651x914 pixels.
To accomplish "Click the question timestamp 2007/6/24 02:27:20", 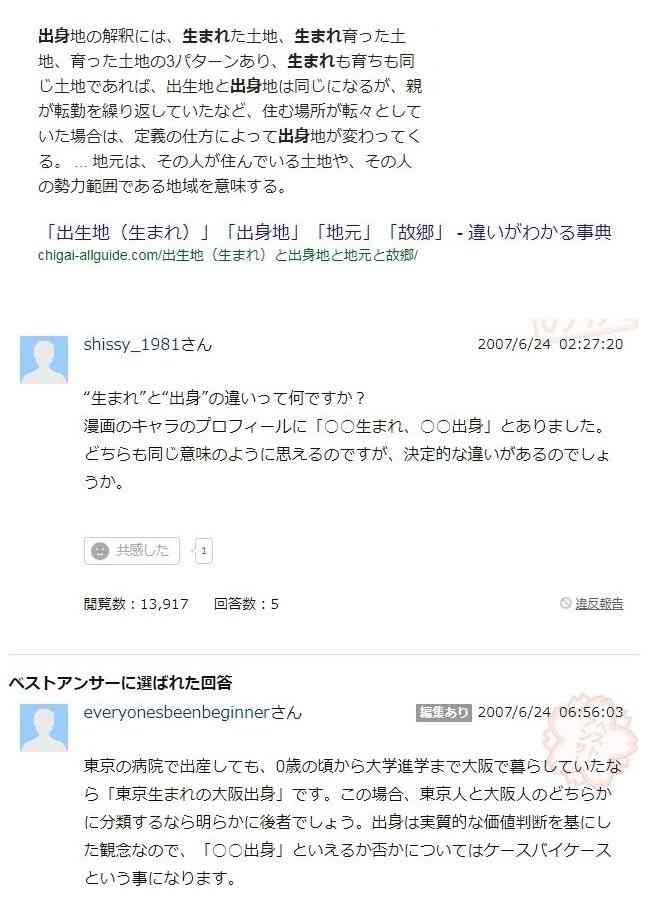I will click(550, 344).
